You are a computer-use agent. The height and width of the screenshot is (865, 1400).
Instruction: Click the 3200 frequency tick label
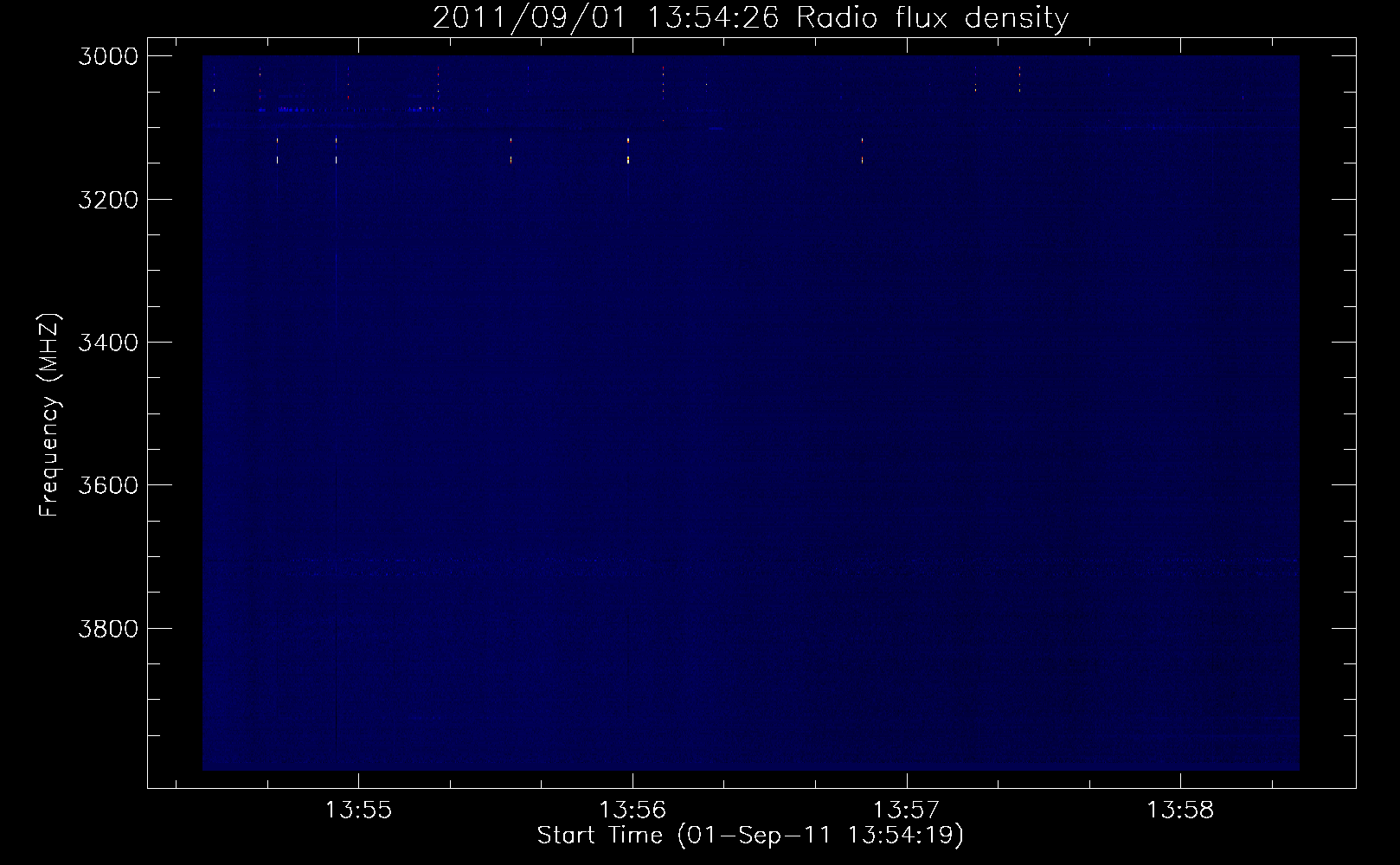(x=108, y=200)
